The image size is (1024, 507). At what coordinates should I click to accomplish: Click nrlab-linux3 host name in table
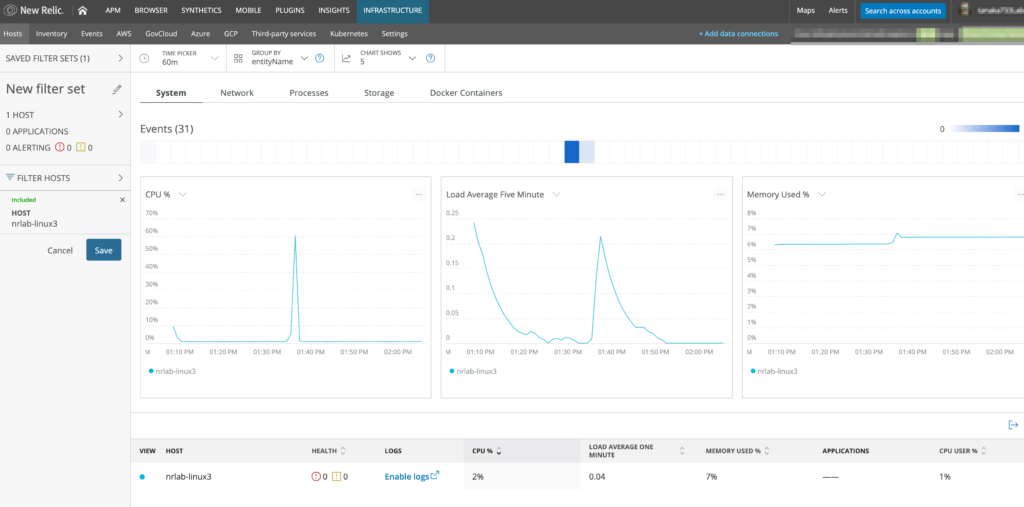[x=189, y=477]
